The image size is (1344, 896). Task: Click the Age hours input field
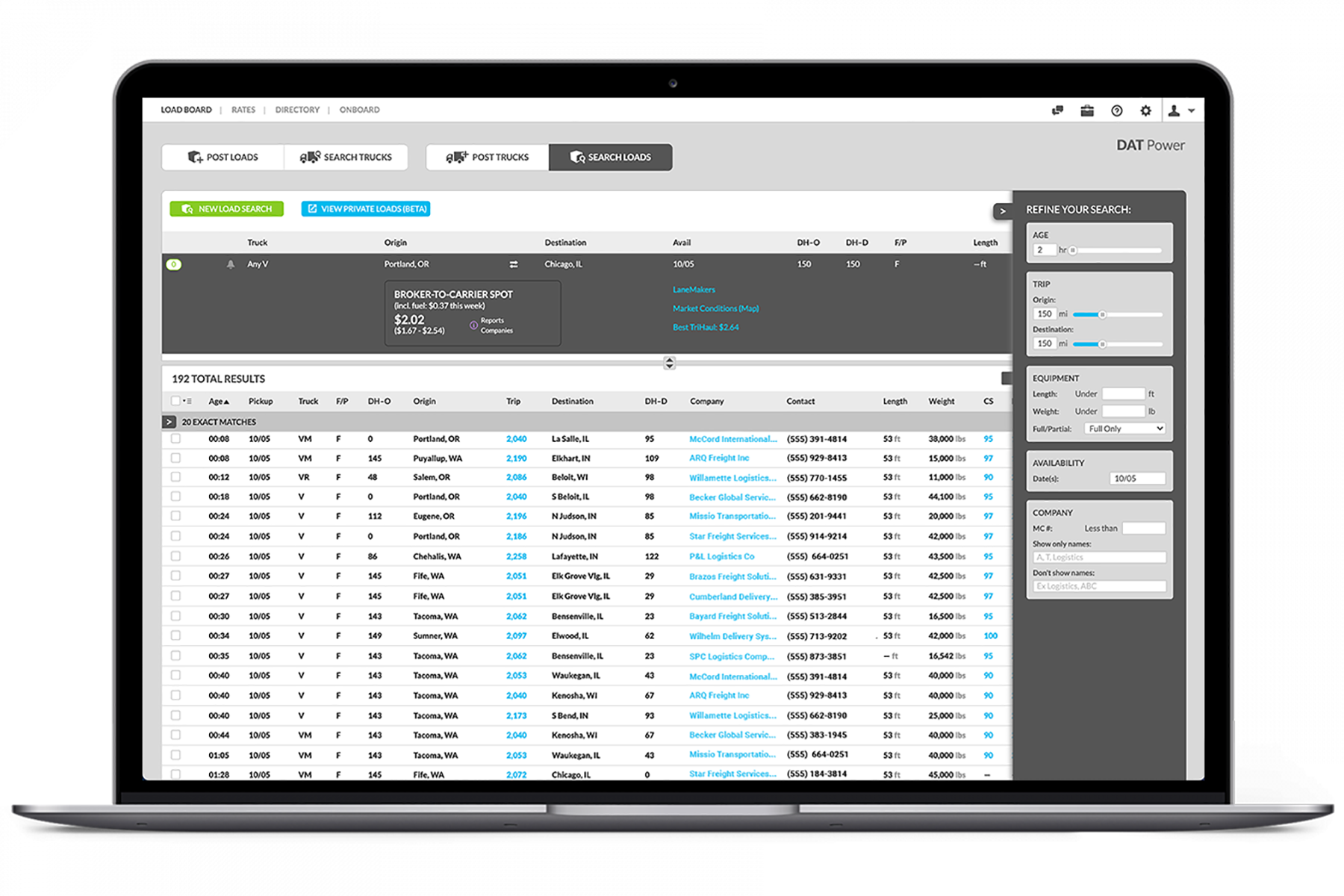tap(1045, 250)
